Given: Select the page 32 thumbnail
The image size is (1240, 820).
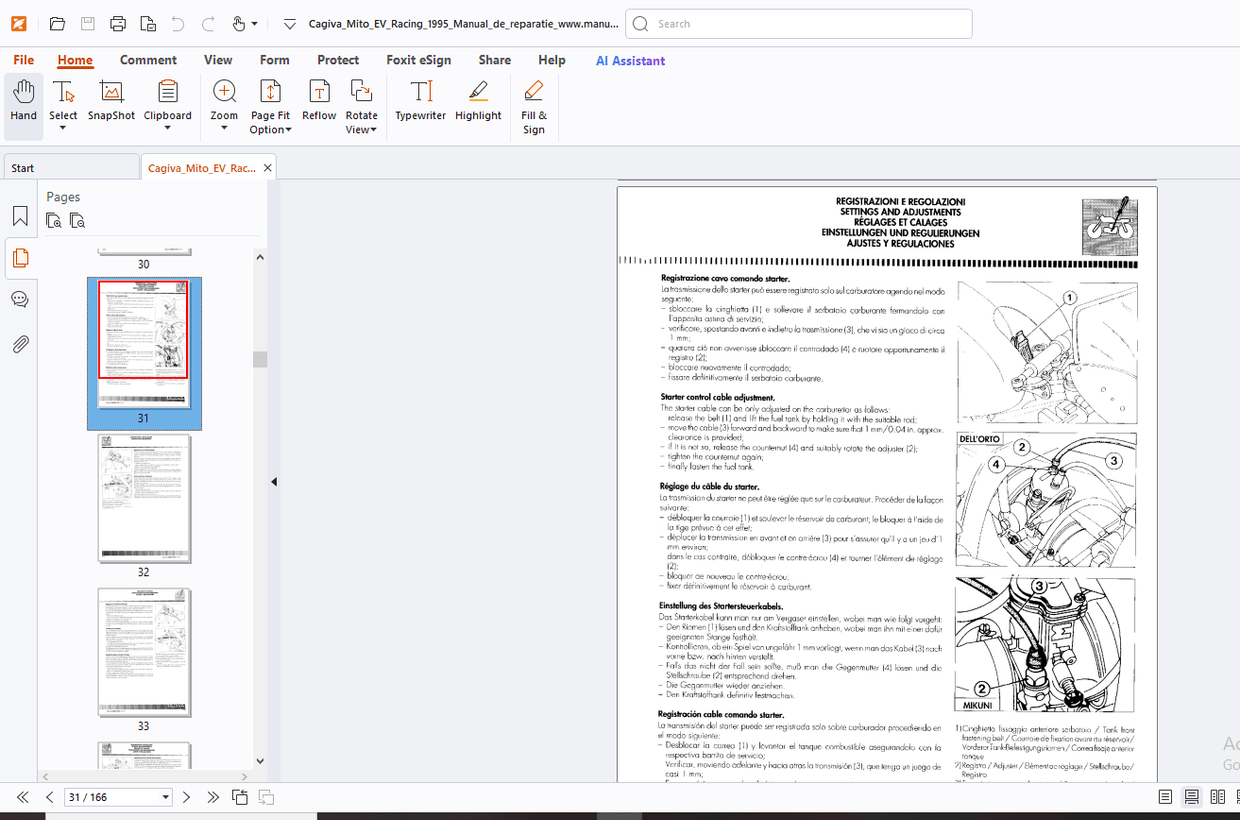Looking at the screenshot, I should pyautogui.click(x=144, y=497).
